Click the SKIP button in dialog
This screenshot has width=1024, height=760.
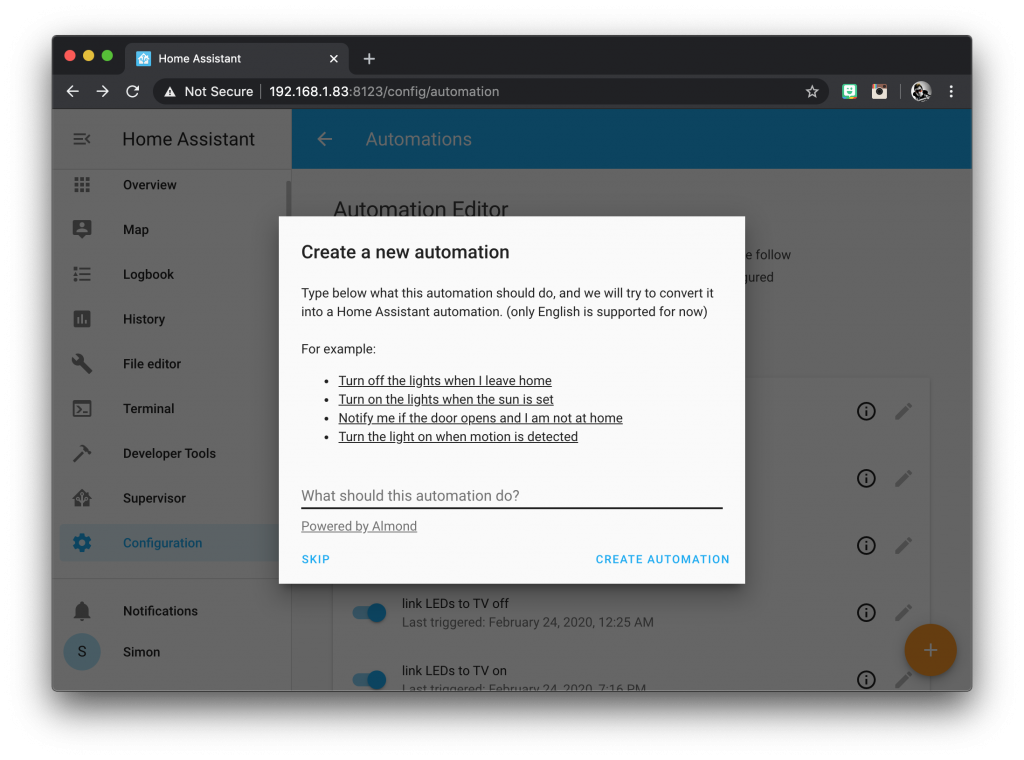coord(315,559)
